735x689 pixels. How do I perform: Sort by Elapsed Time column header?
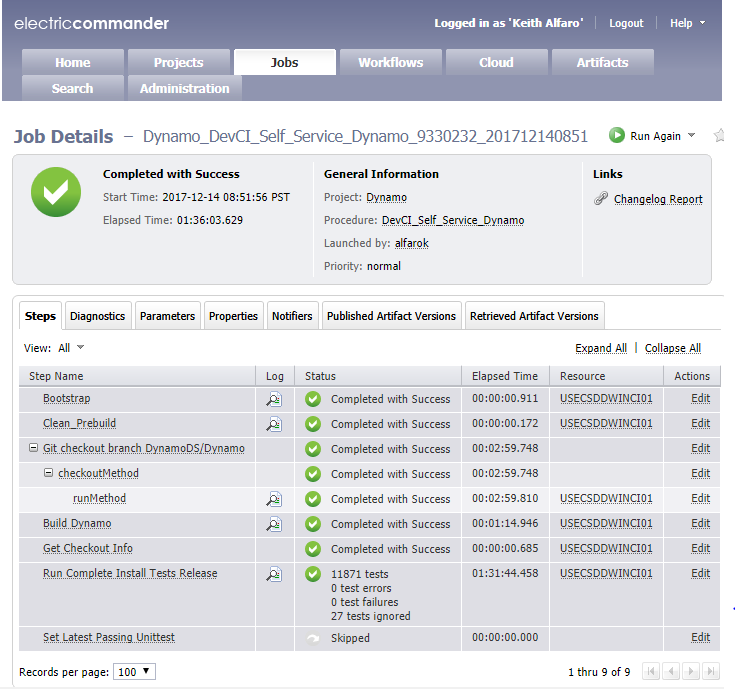coord(505,376)
